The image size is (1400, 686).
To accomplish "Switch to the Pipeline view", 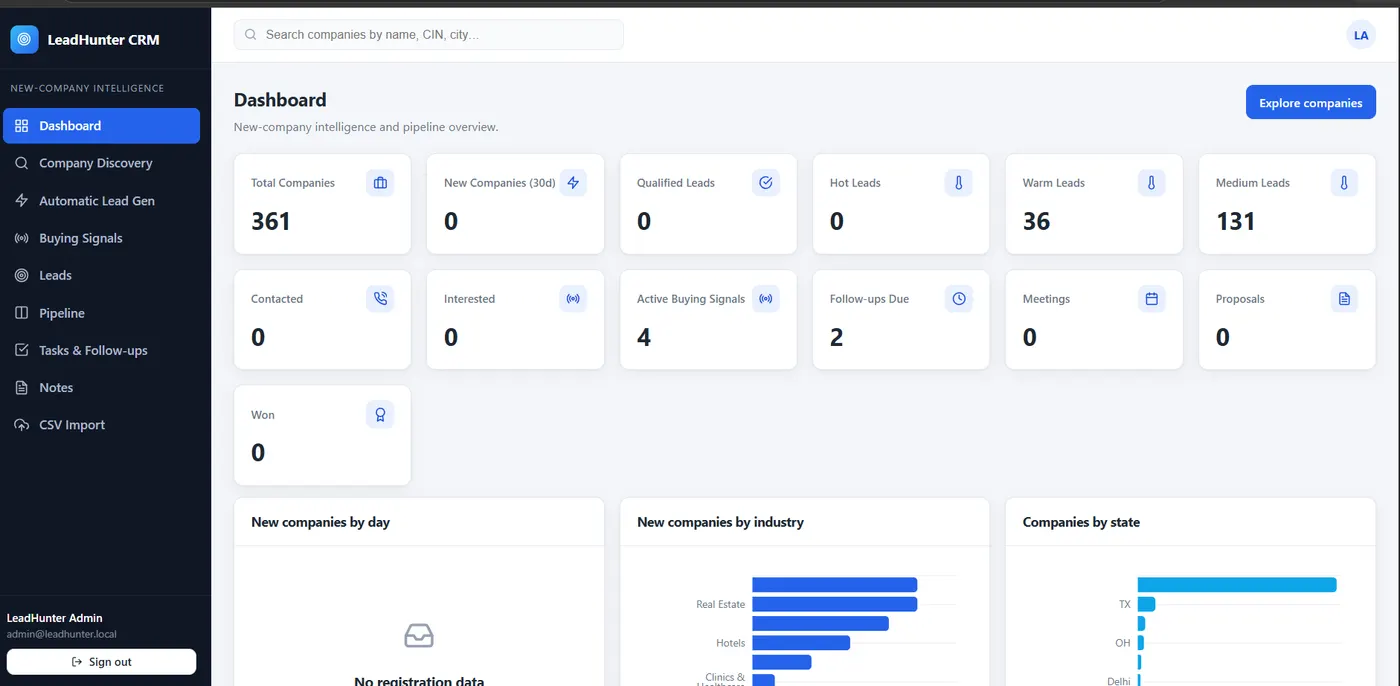I will 101,313.
